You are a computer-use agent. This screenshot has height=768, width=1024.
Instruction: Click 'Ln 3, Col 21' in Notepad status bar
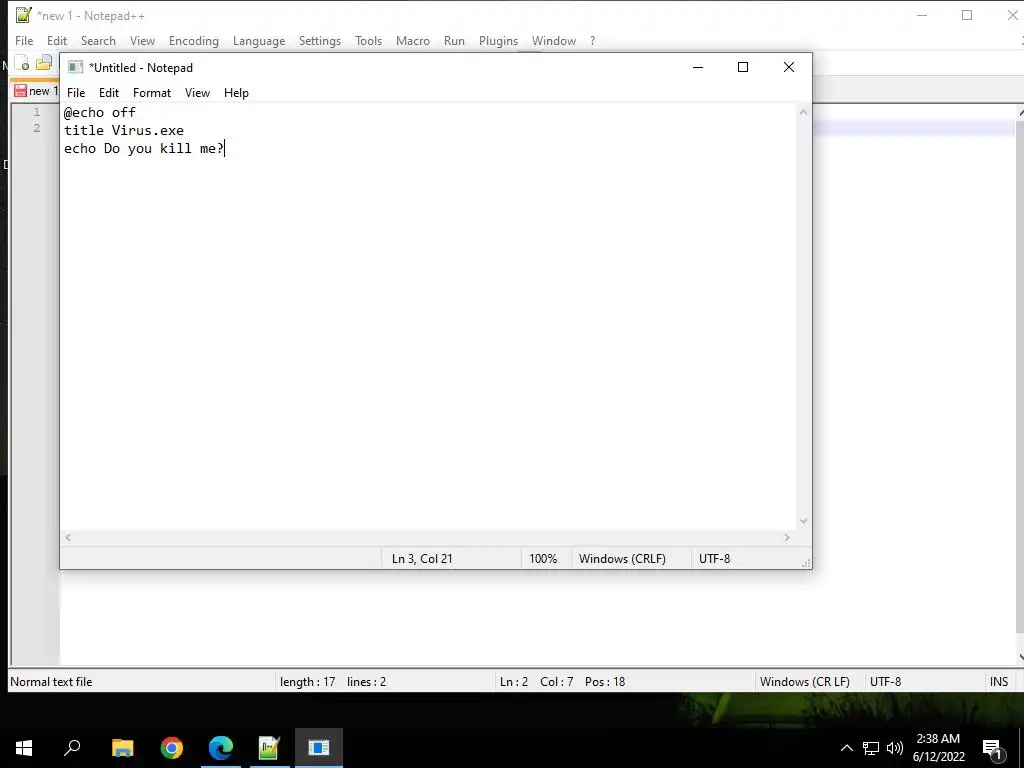(422, 559)
